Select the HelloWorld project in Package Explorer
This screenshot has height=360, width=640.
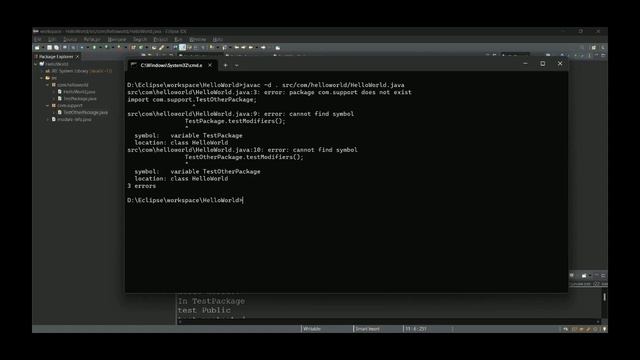coord(57,64)
